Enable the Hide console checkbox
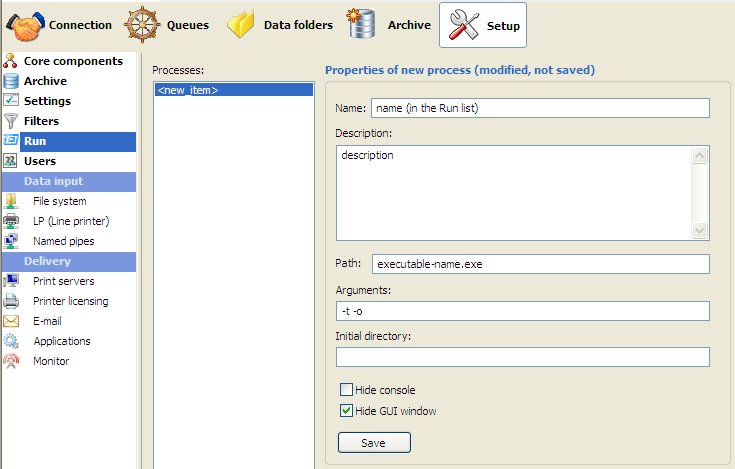The width and height of the screenshot is (735, 469). pos(346,390)
